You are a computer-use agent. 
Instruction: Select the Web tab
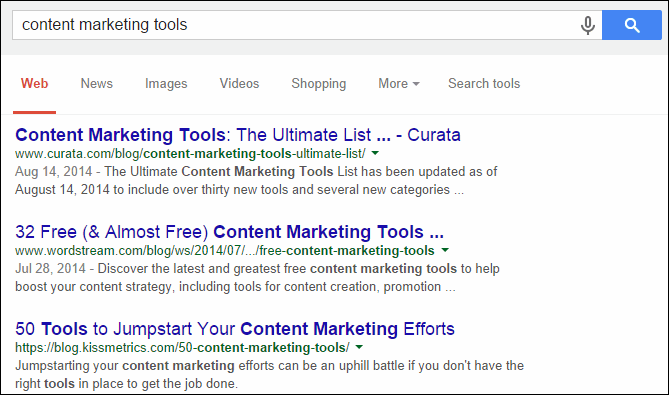(35, 84)
